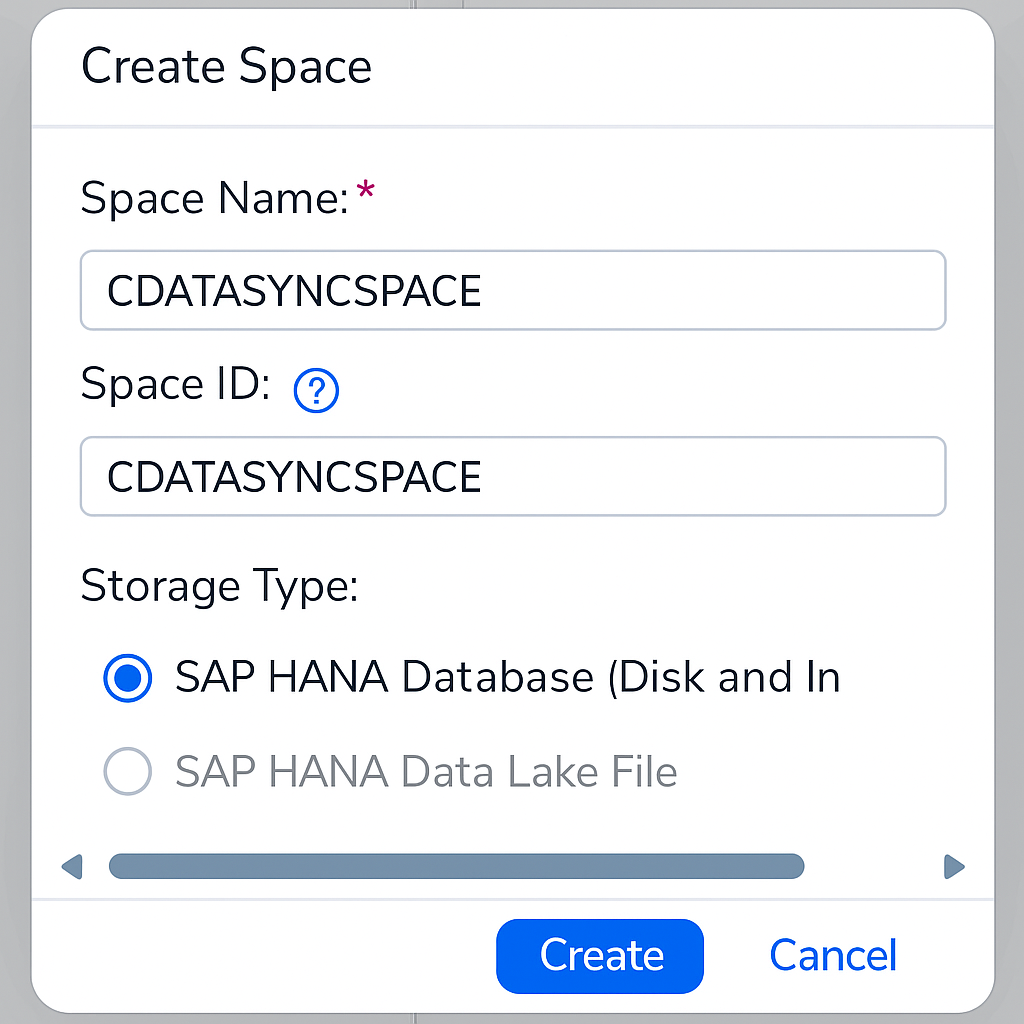
Task: Click the Create Space dialog title
Action: [x=226, y=66]
